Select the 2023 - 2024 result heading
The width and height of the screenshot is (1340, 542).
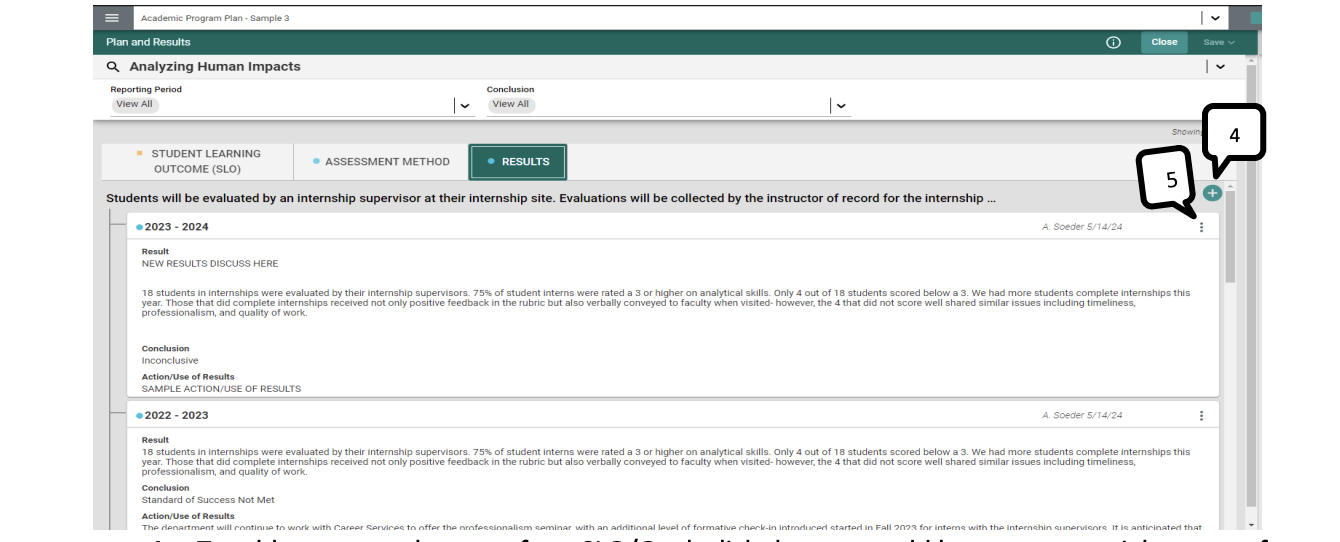pyautogui.click(x=176, y=227)
